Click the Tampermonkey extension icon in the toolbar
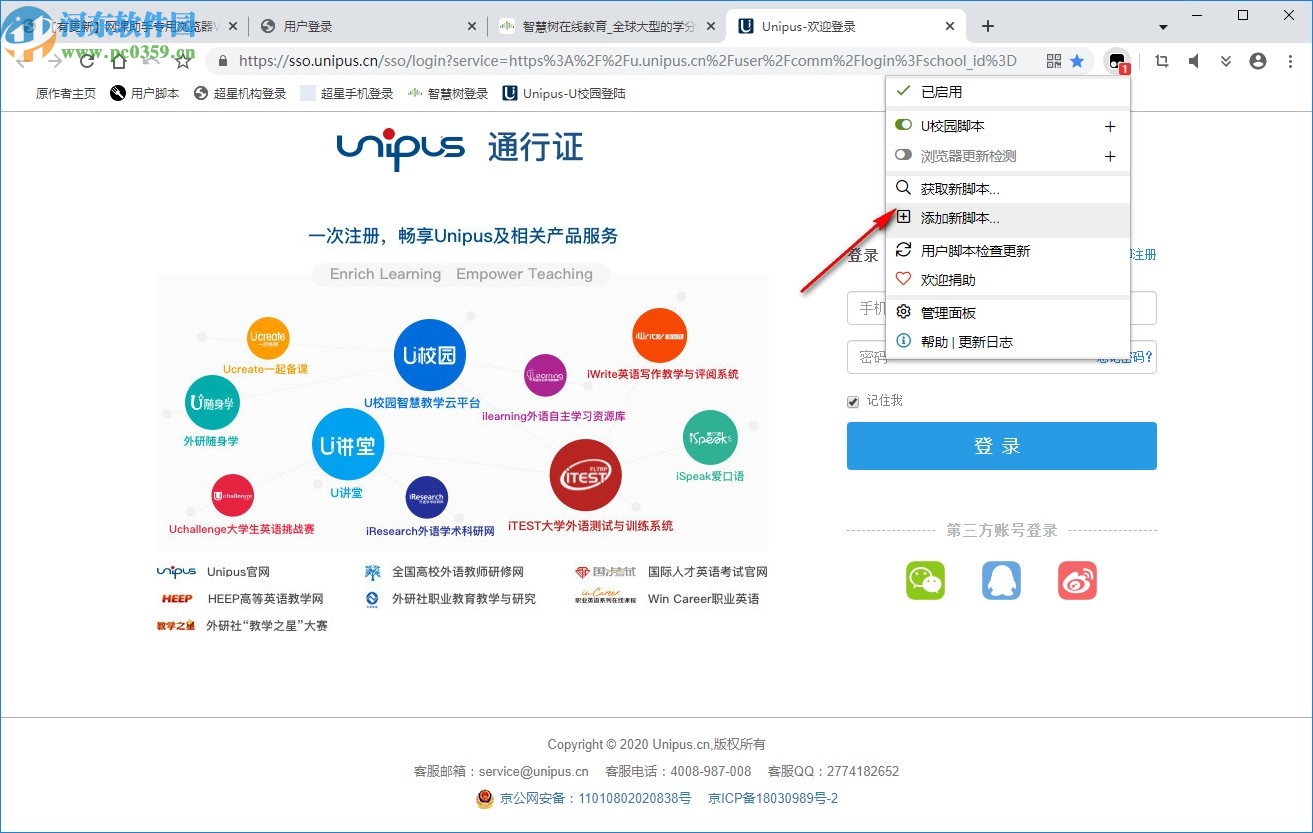This screenshot has width=1313, height=833. coord(1116,61)
